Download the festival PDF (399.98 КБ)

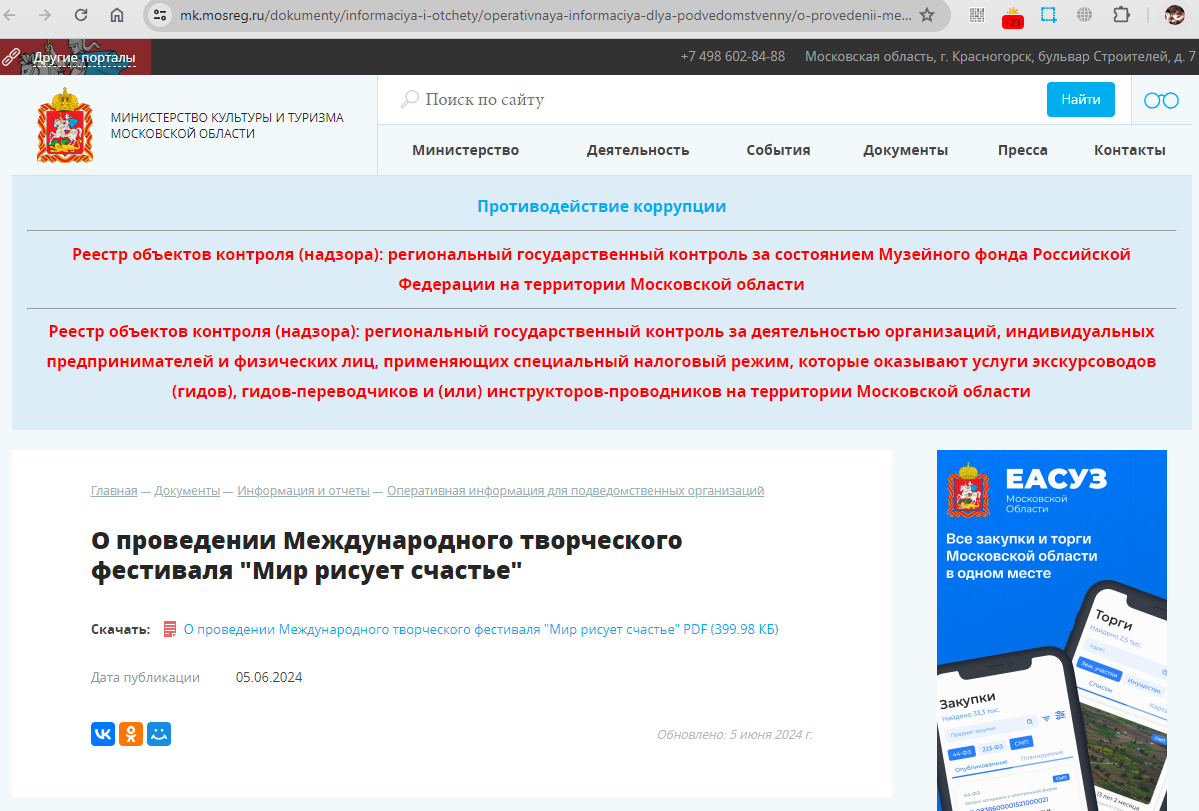pos(481,629)
